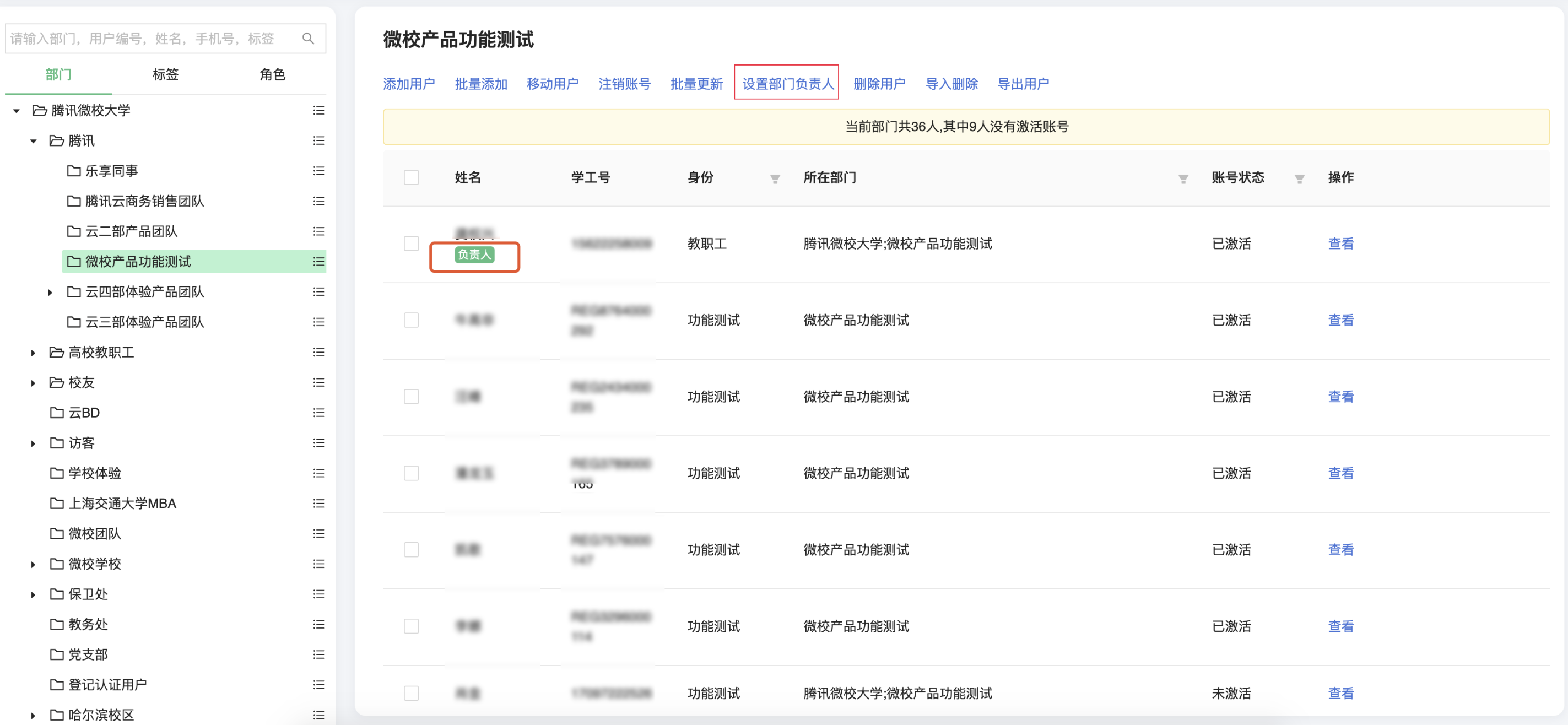1568x725 pixels.
Task: Click the 账号状态 column filter icon
Action: (x=1300, y=179)
